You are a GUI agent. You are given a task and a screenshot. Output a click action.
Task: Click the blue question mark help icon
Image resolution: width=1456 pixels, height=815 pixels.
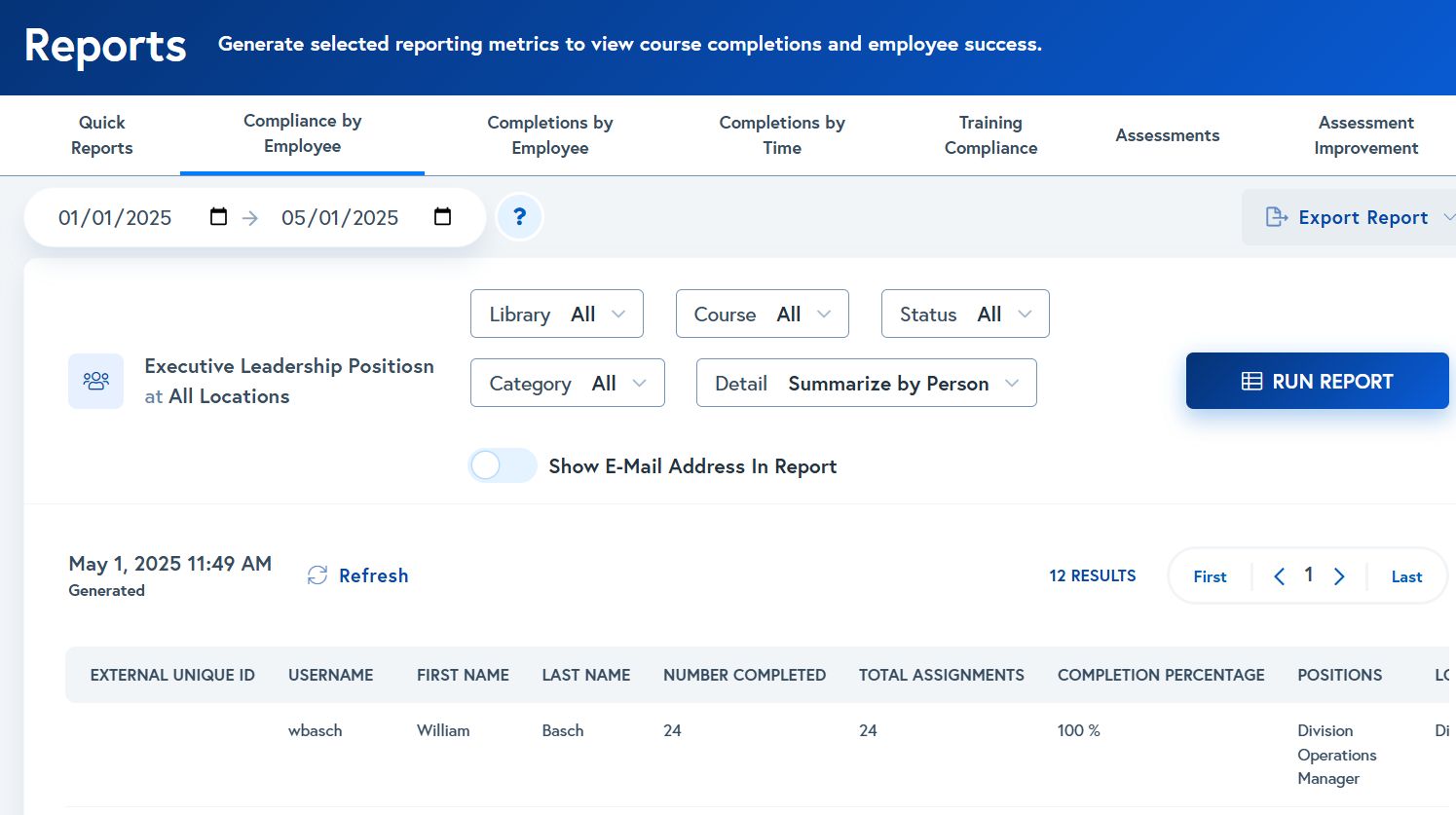coord(519,216)
